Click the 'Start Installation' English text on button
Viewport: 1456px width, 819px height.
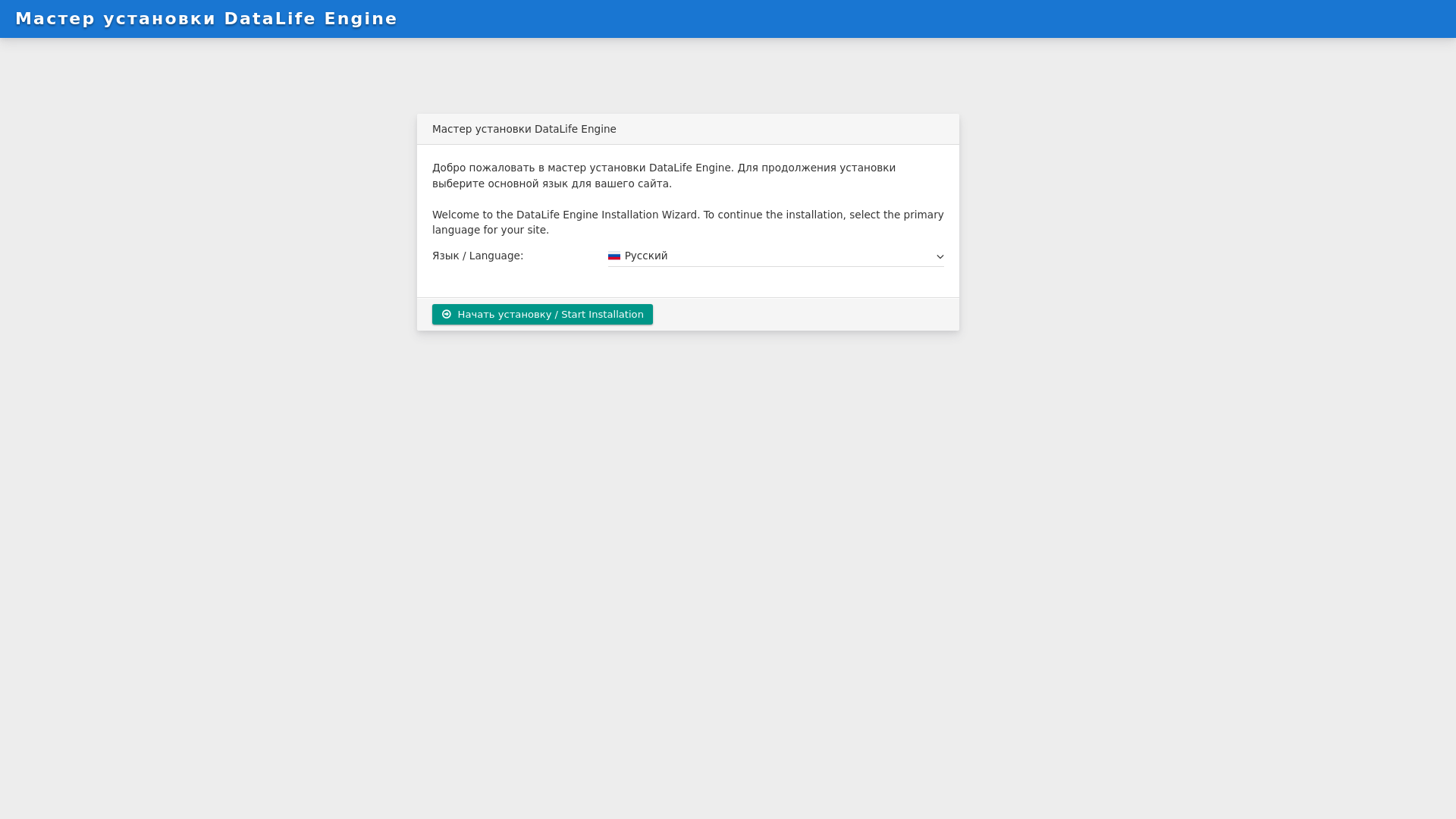point(602,315)
